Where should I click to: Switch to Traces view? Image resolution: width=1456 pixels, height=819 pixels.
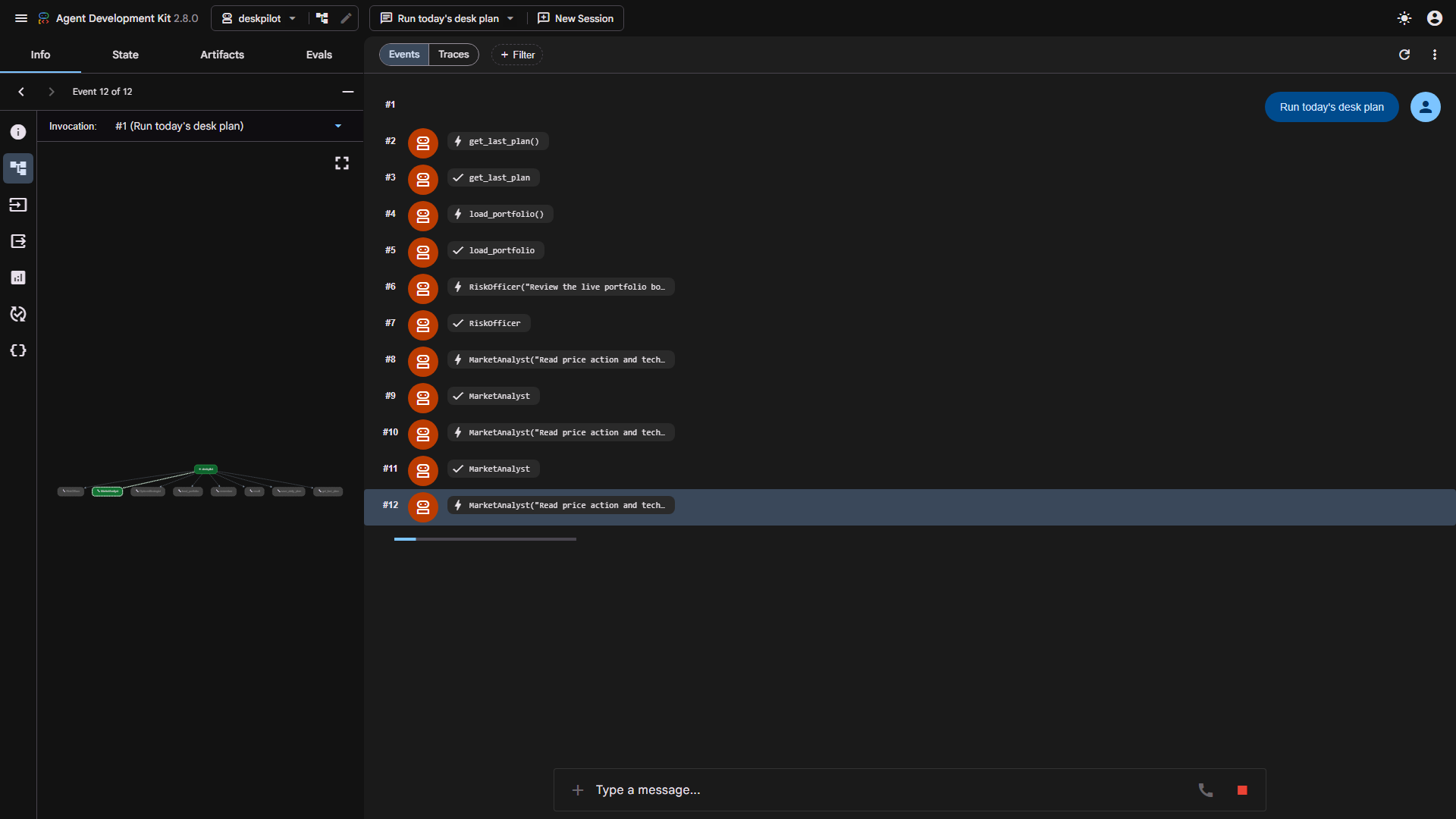pos(453,55)
